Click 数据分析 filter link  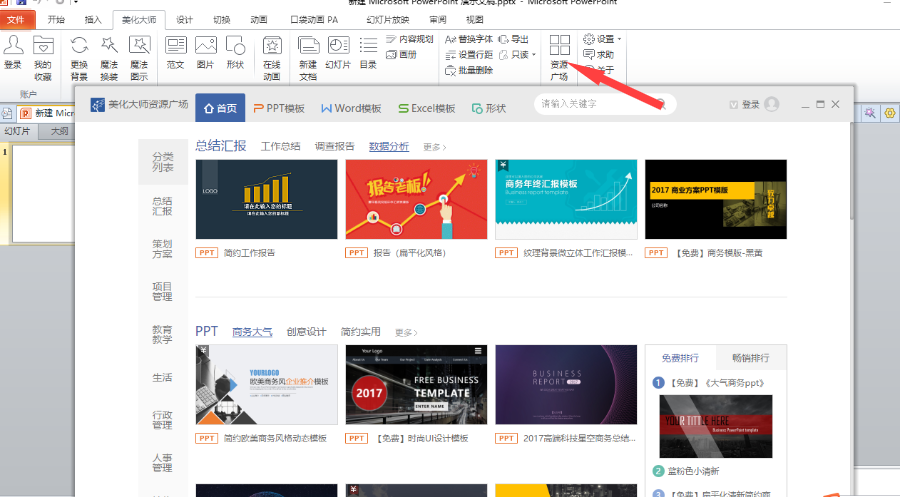point(389,146)
